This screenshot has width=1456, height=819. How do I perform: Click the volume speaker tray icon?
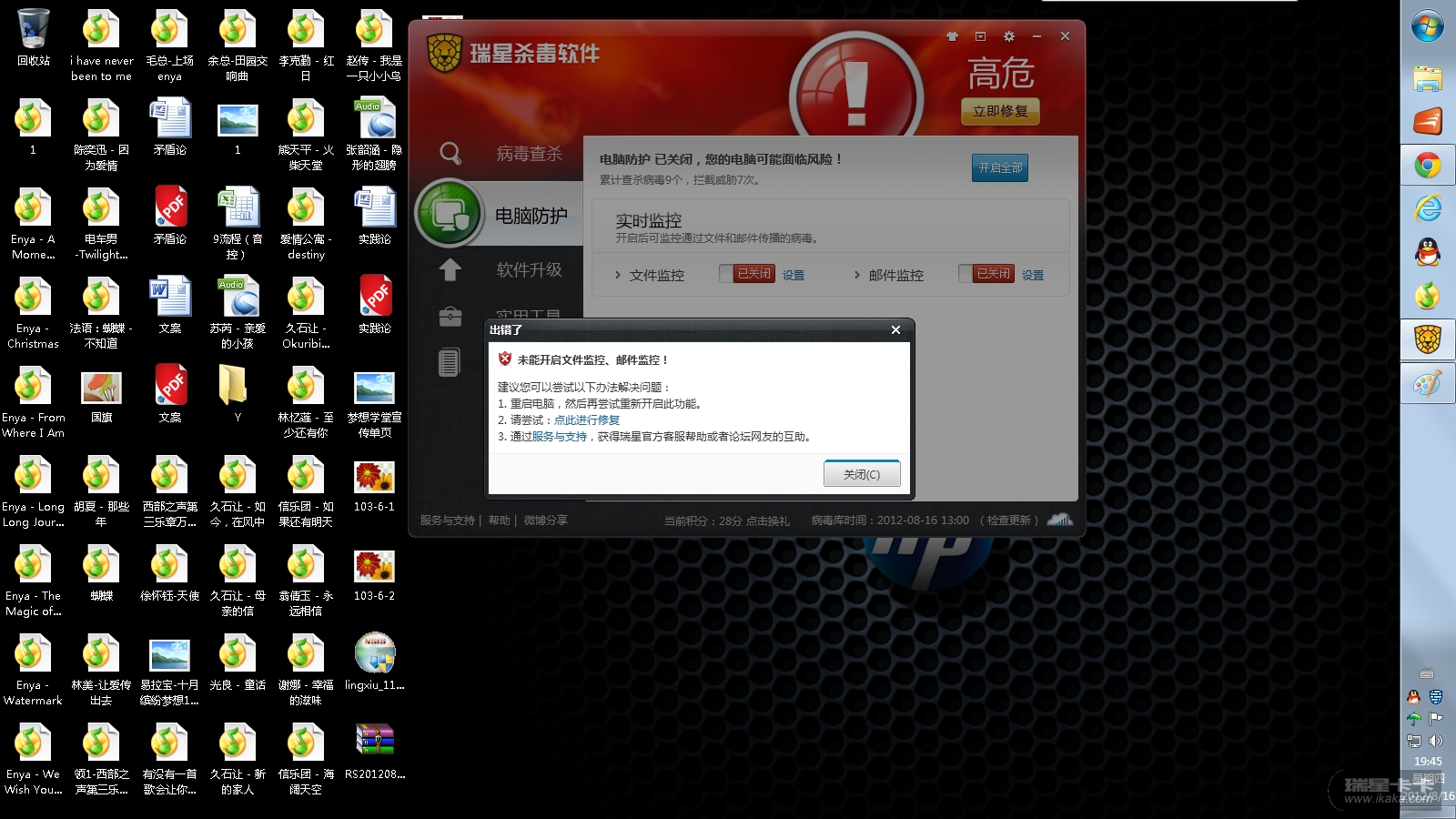tap(1436, 741)
